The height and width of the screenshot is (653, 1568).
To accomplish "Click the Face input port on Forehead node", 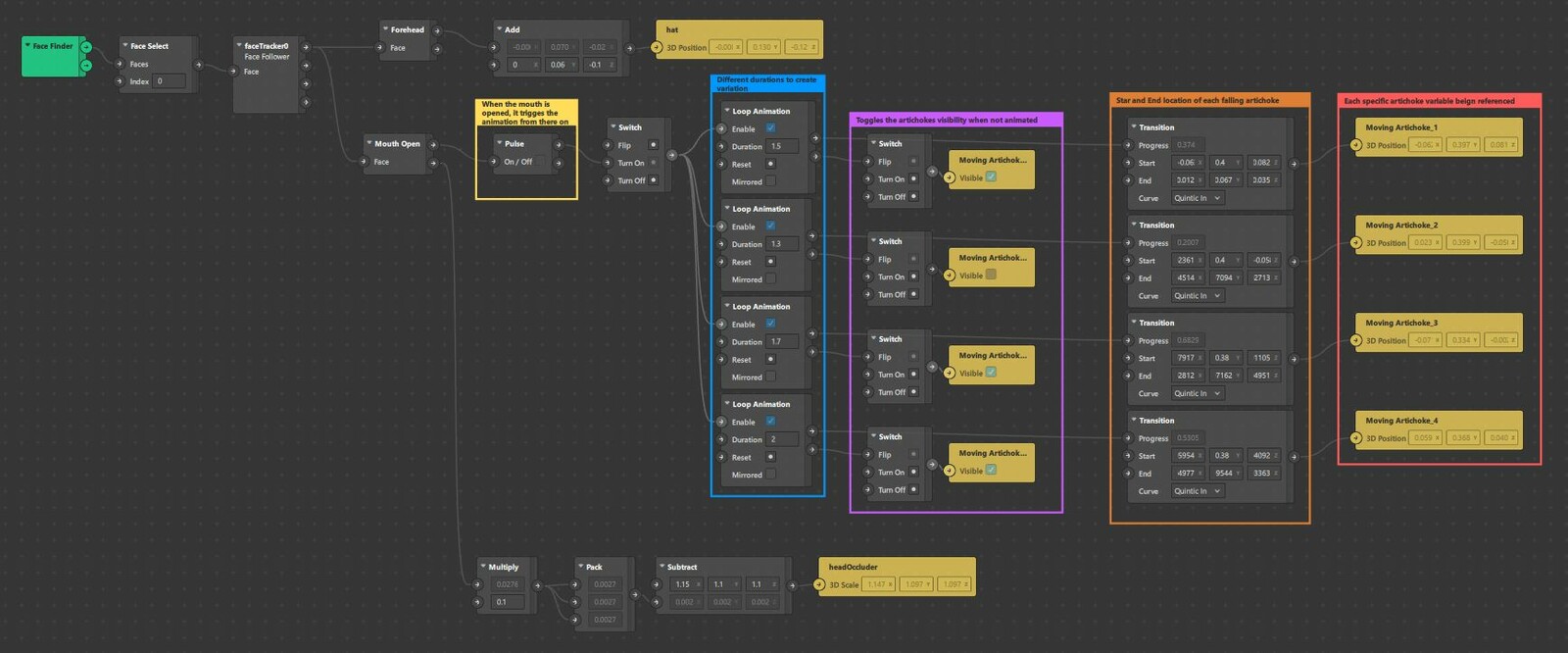I will coord(379,48).
